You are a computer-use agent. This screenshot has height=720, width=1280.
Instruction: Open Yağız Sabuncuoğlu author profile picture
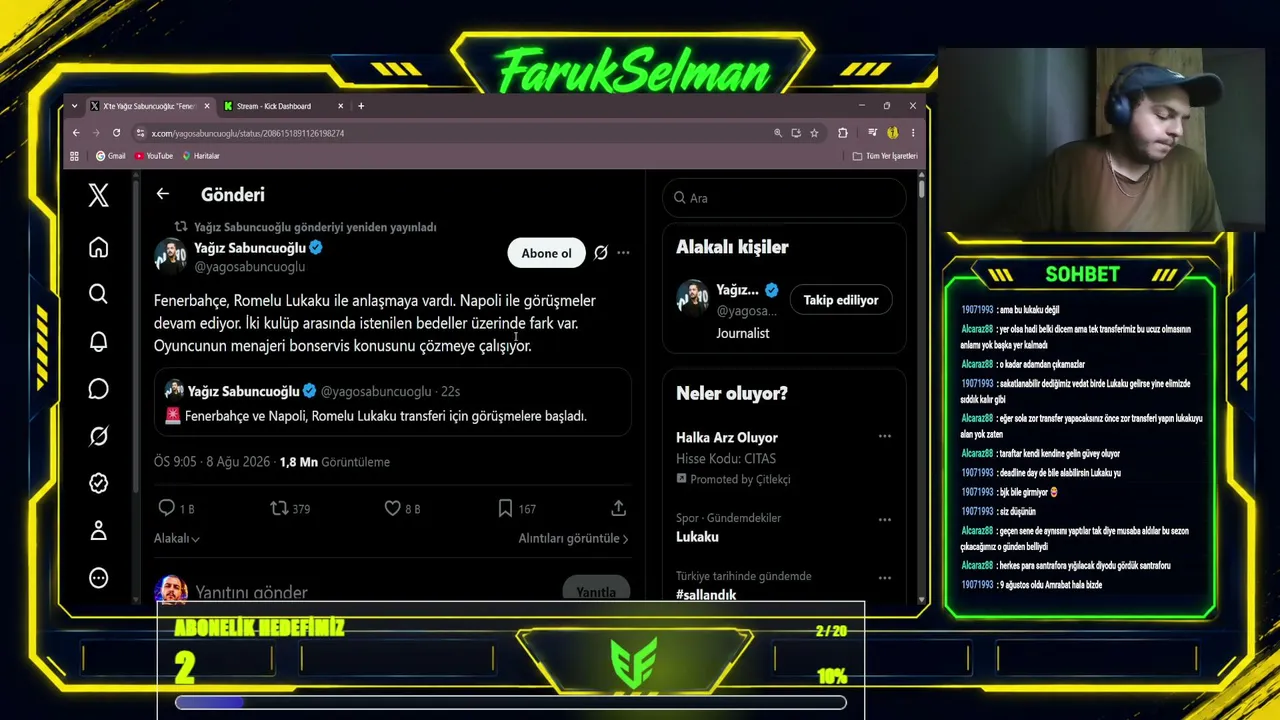[x=171, y=256]
